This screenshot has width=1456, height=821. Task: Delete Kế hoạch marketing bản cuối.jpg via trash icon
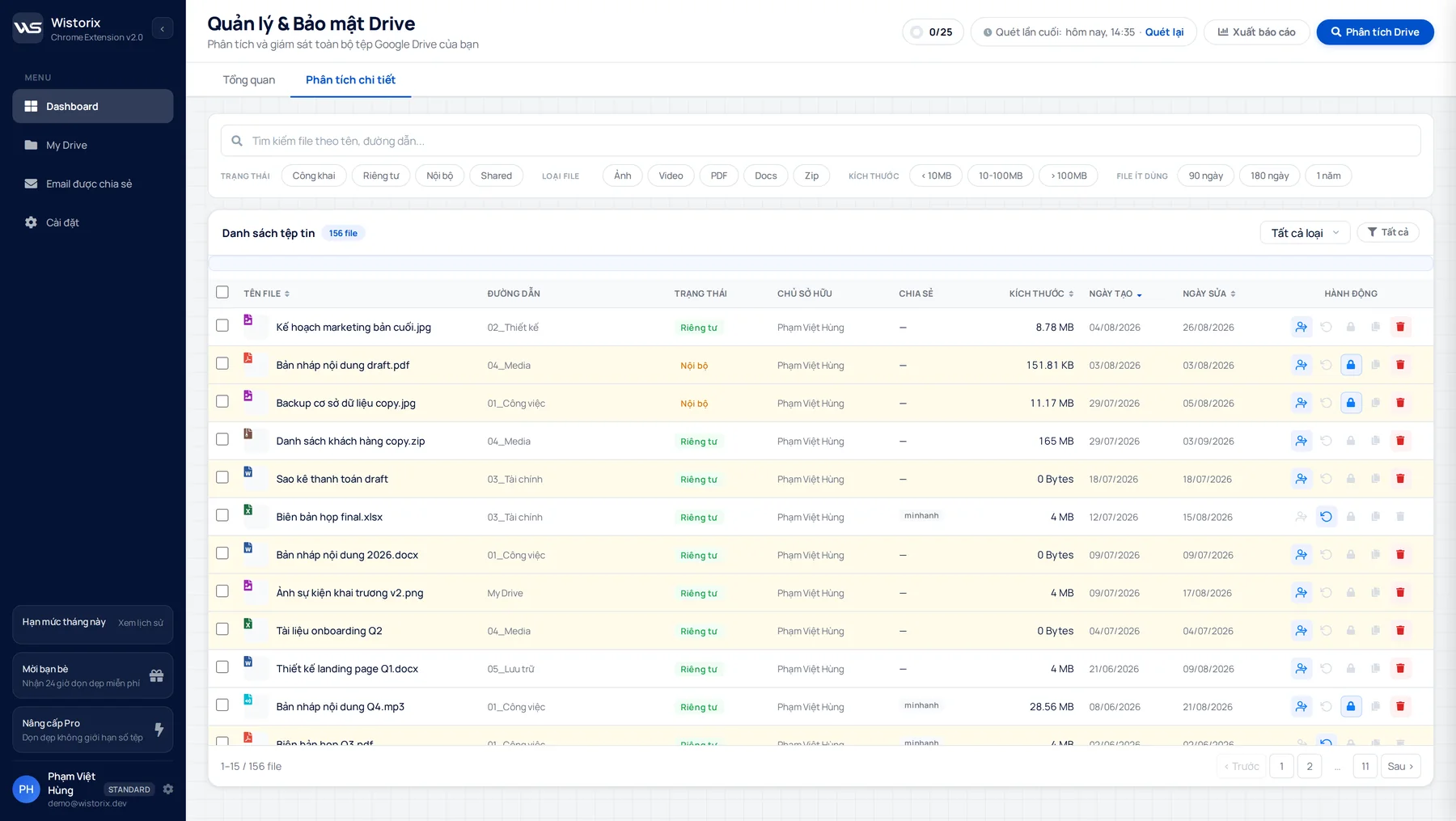coord(1400,327)
